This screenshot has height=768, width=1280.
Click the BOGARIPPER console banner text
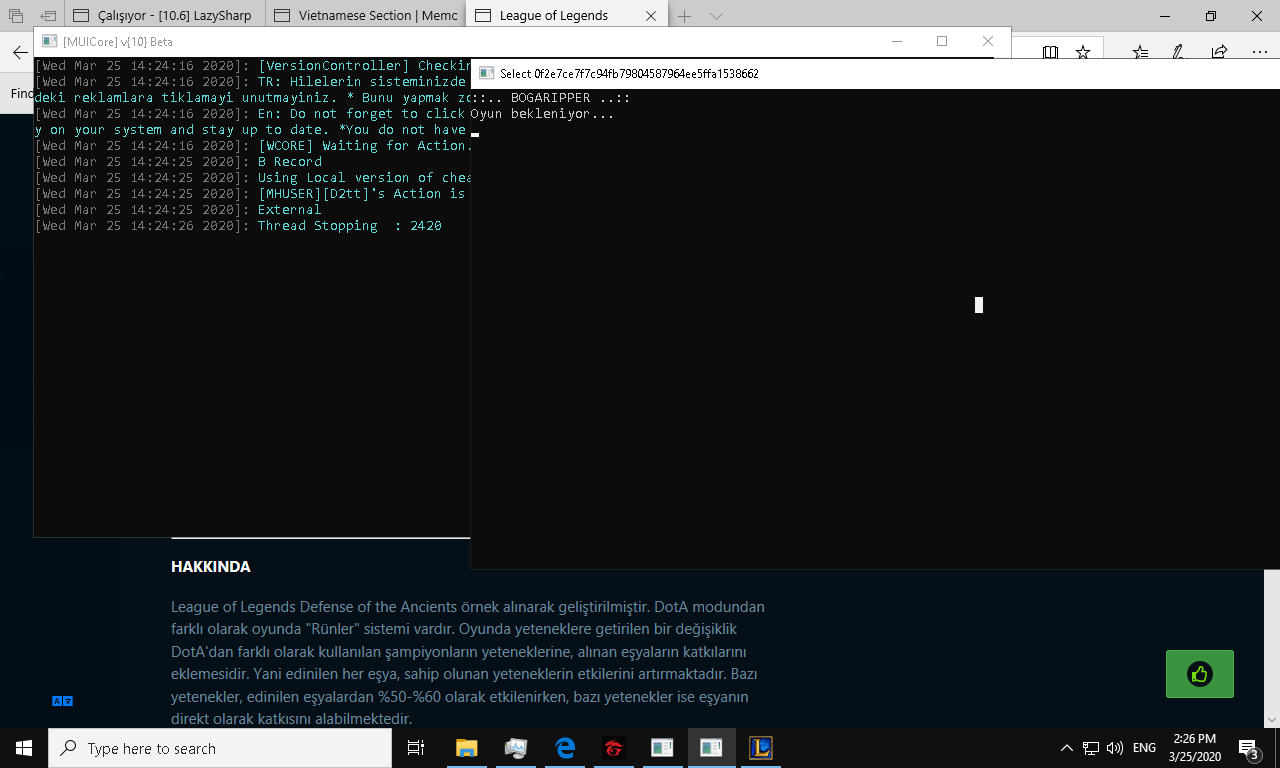(x=550, y=98)
